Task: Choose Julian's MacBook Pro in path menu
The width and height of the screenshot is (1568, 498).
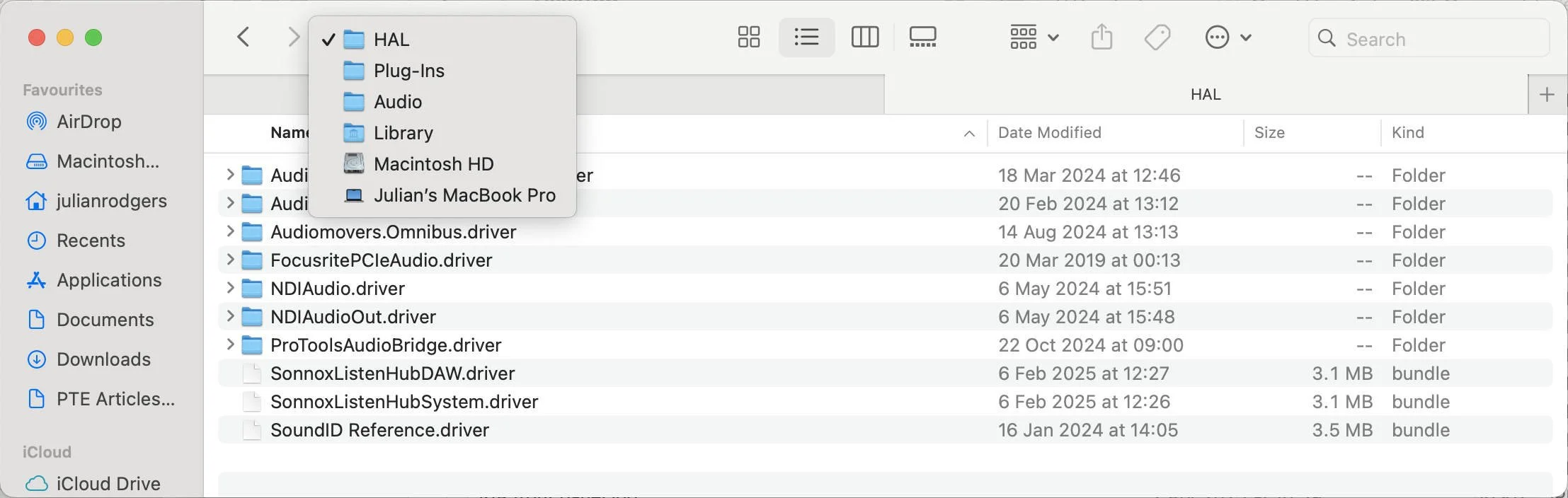Action: [x=442, y=195]
